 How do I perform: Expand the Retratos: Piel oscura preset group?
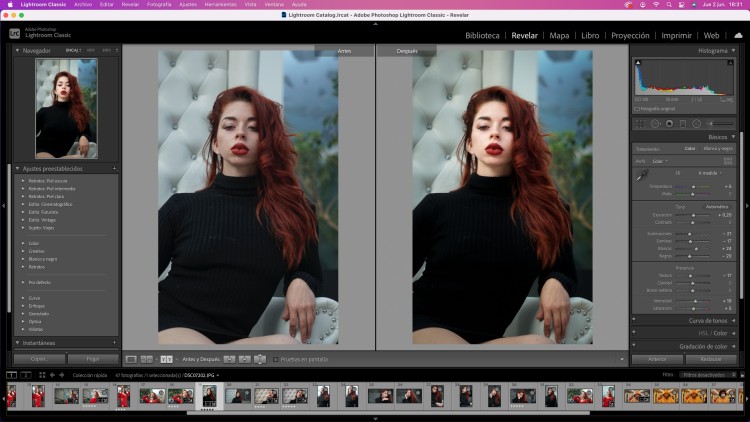tap(23, 181)
